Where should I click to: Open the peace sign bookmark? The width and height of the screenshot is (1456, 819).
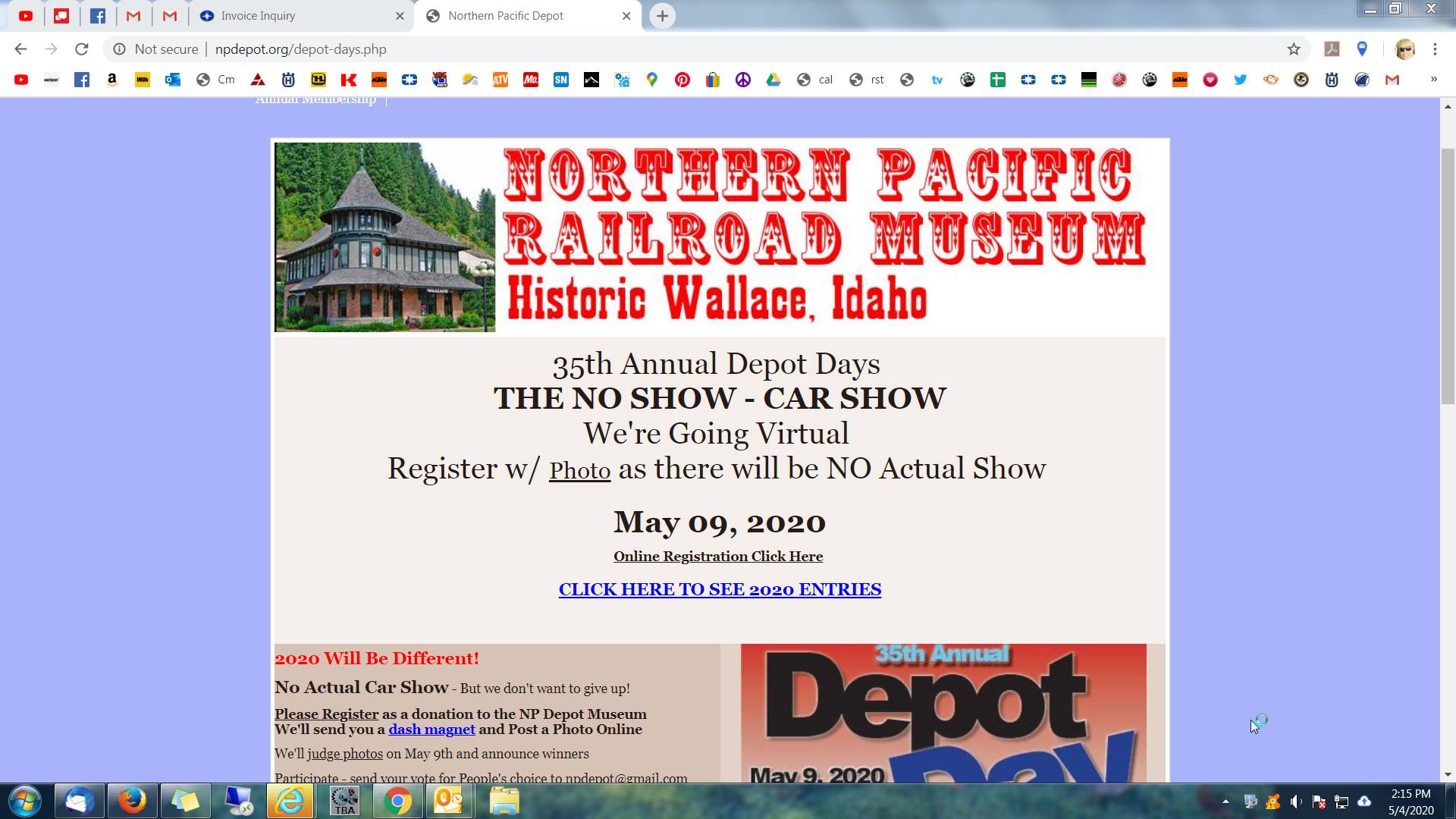[x=743, y=80]
